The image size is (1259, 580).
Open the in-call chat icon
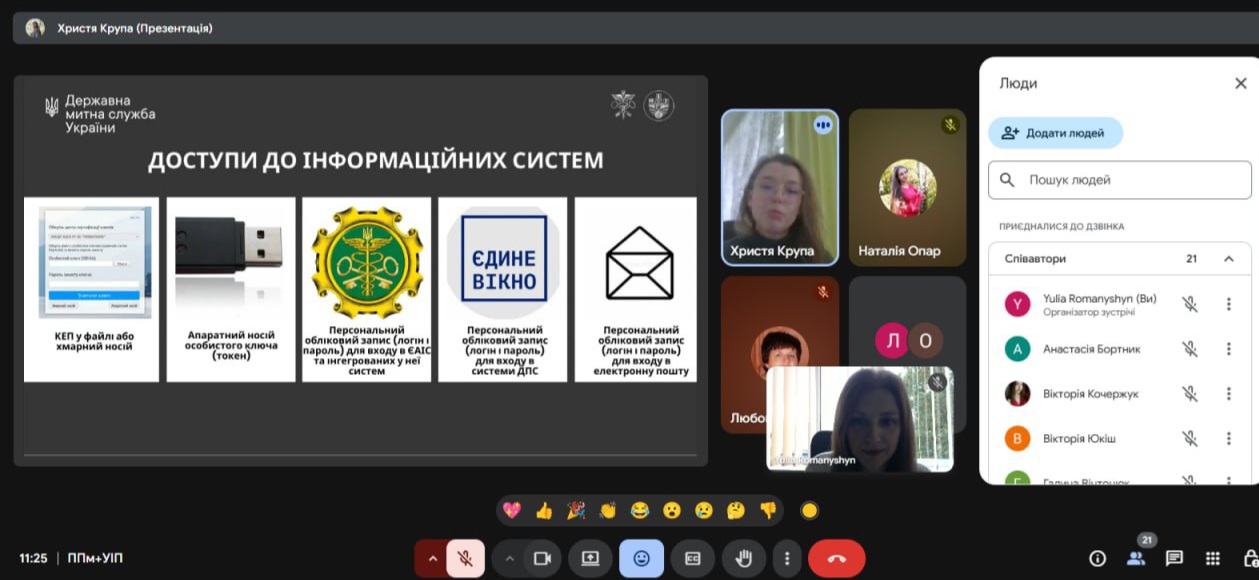point(1172,558)
